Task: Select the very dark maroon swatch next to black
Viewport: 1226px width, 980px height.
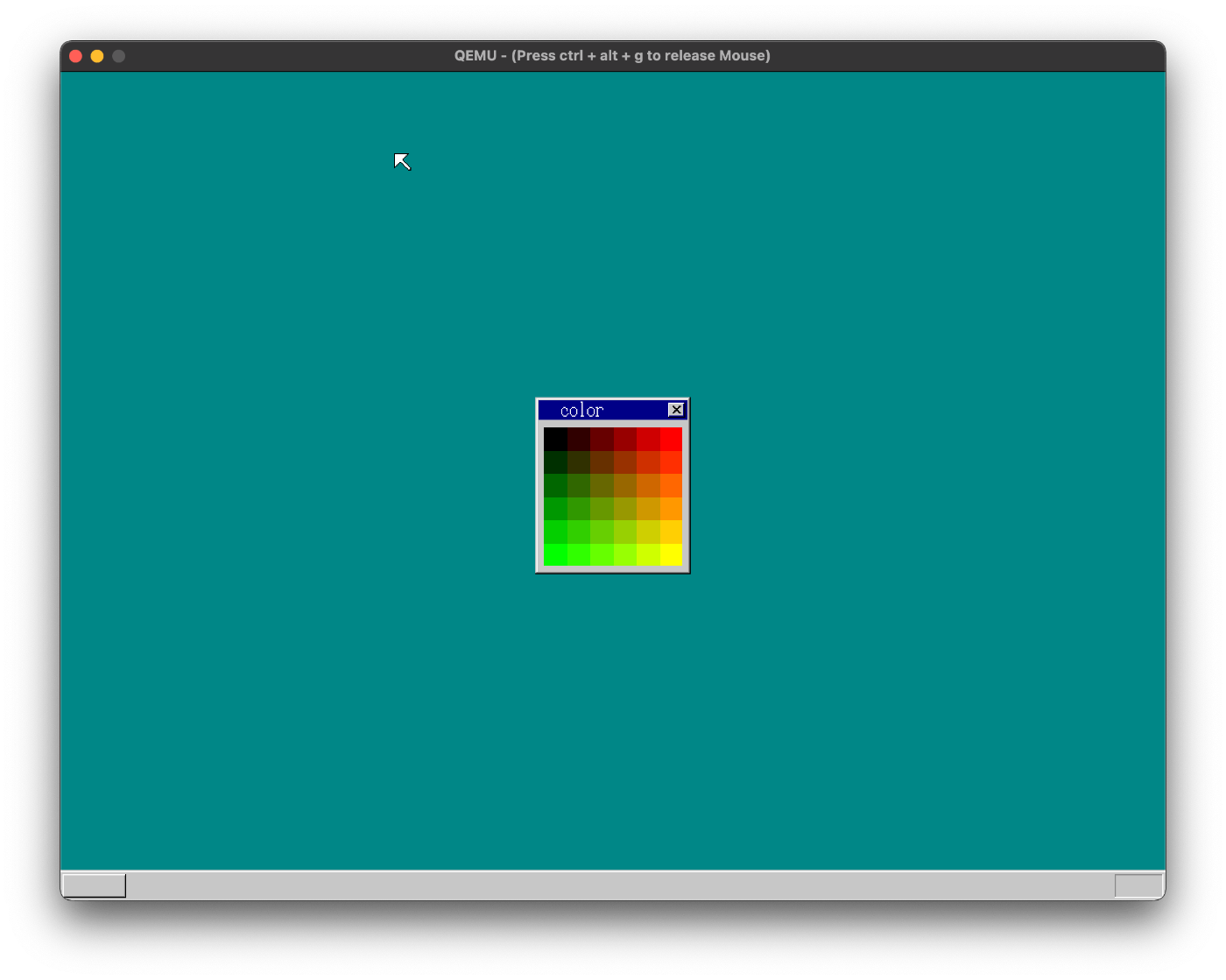Action: tap(579, 439)
